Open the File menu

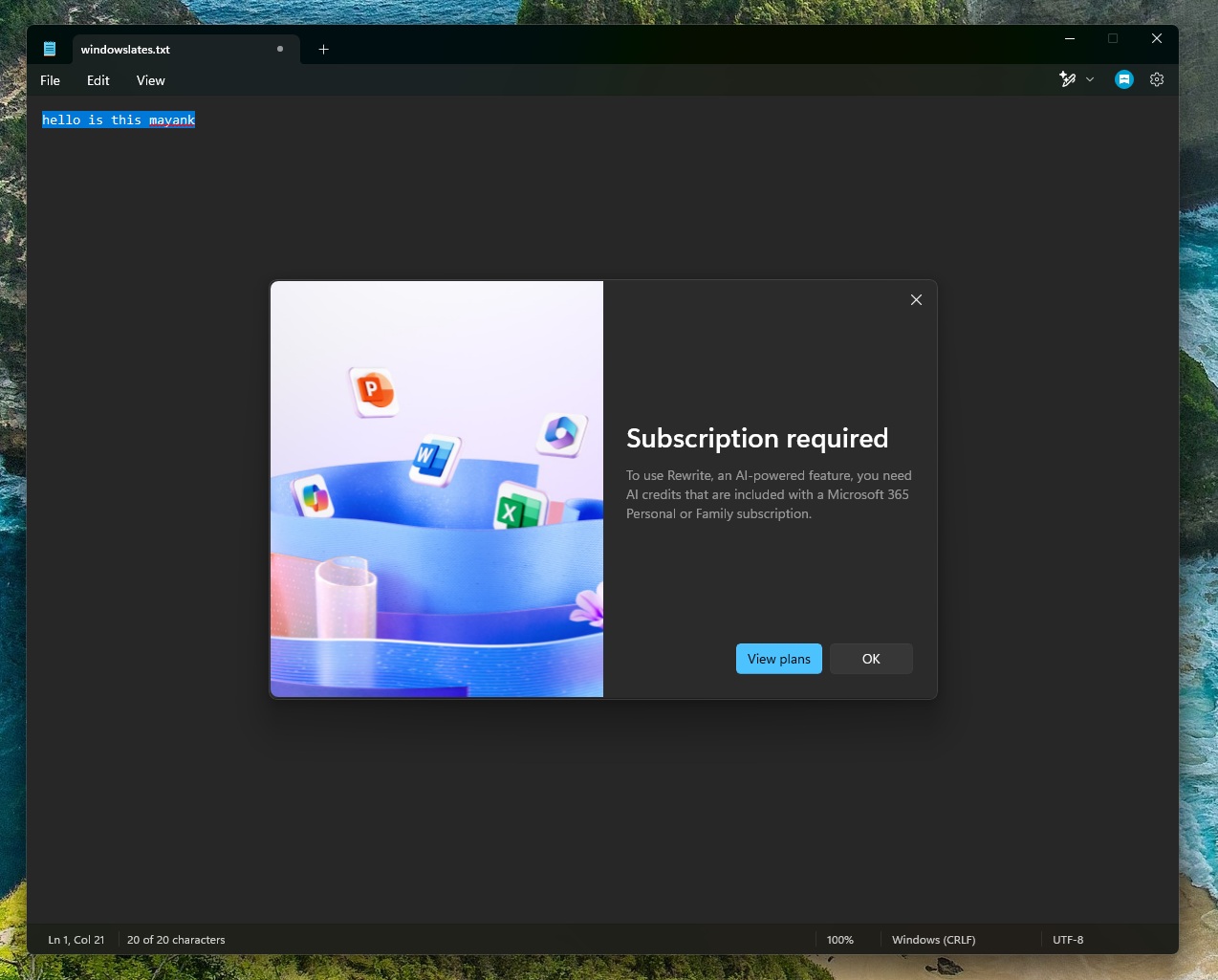50,80
